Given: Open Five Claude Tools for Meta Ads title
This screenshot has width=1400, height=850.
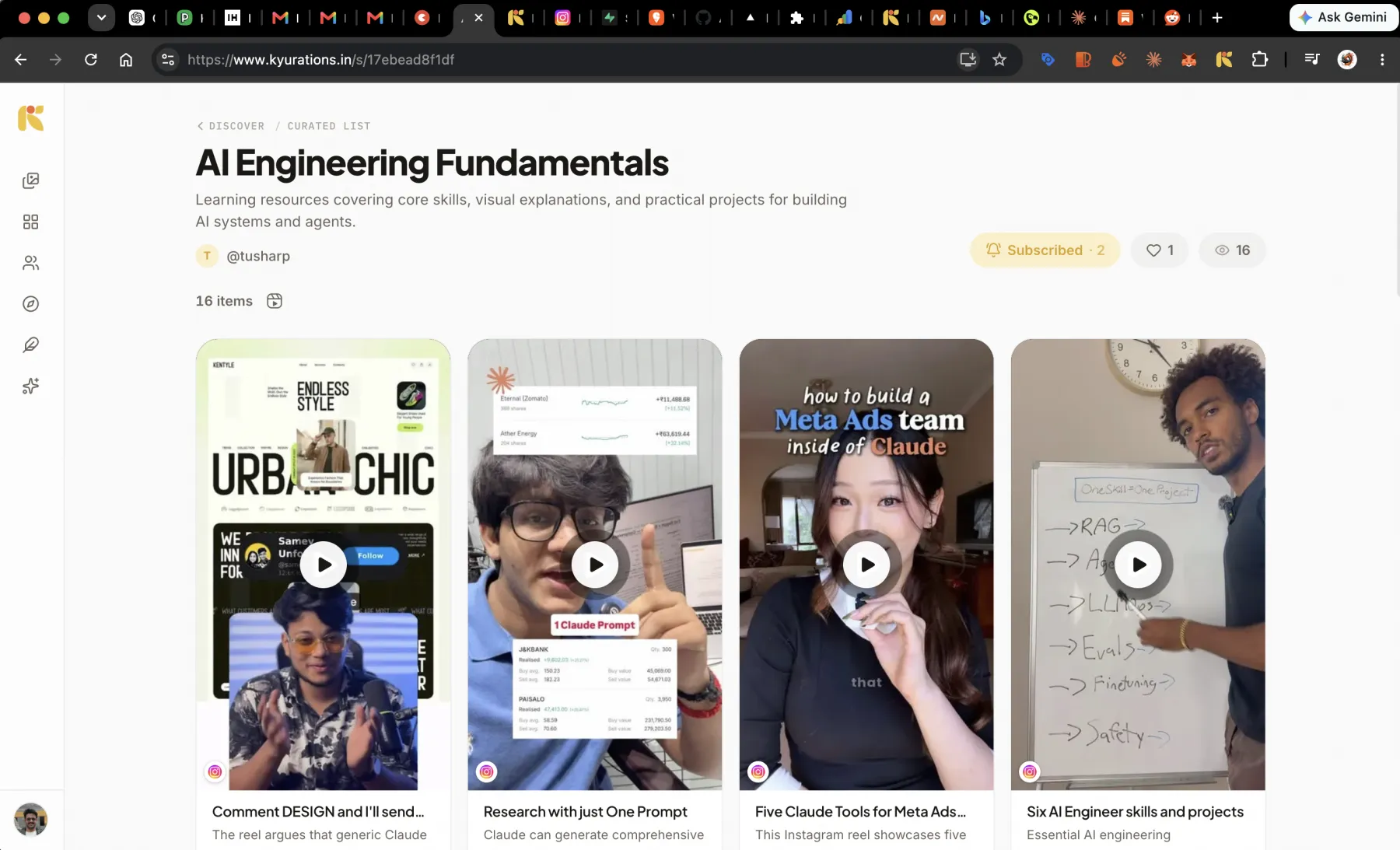Looking at the screenshot, I should coord(860,811).
